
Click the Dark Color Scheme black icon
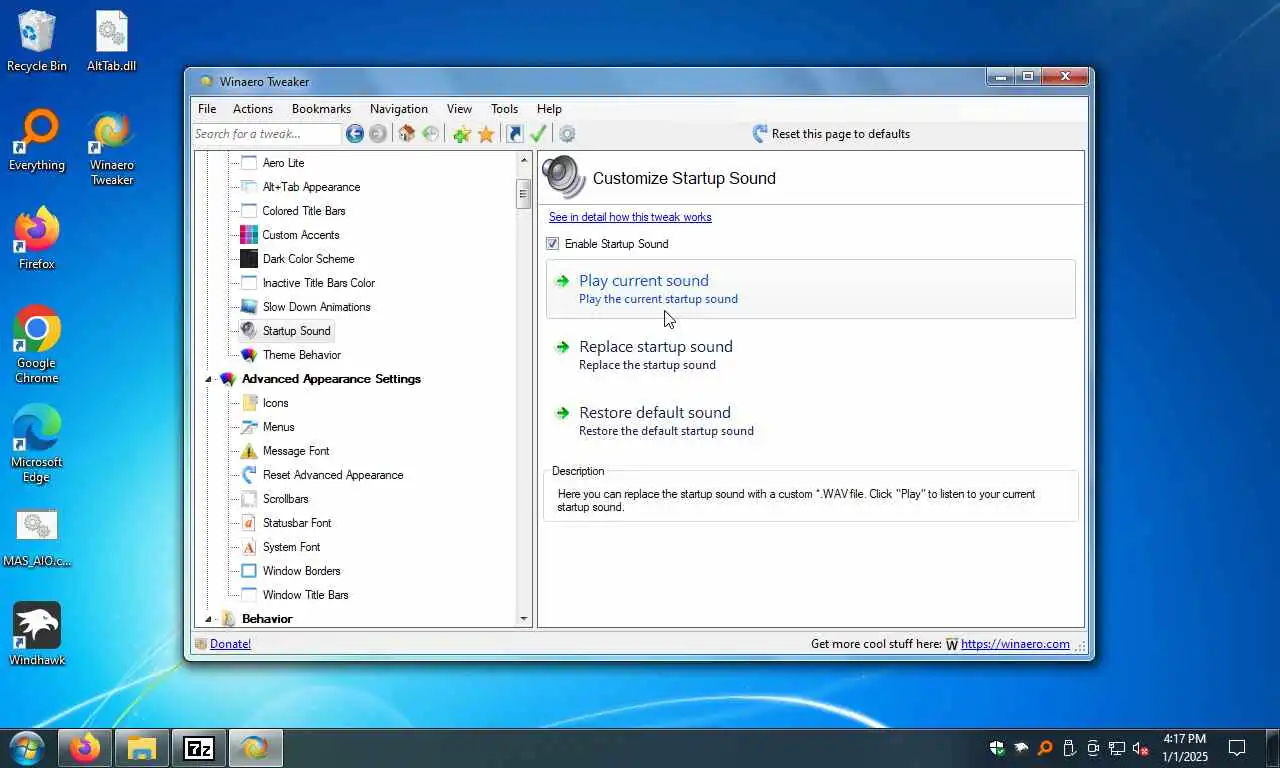coord(249,259)
